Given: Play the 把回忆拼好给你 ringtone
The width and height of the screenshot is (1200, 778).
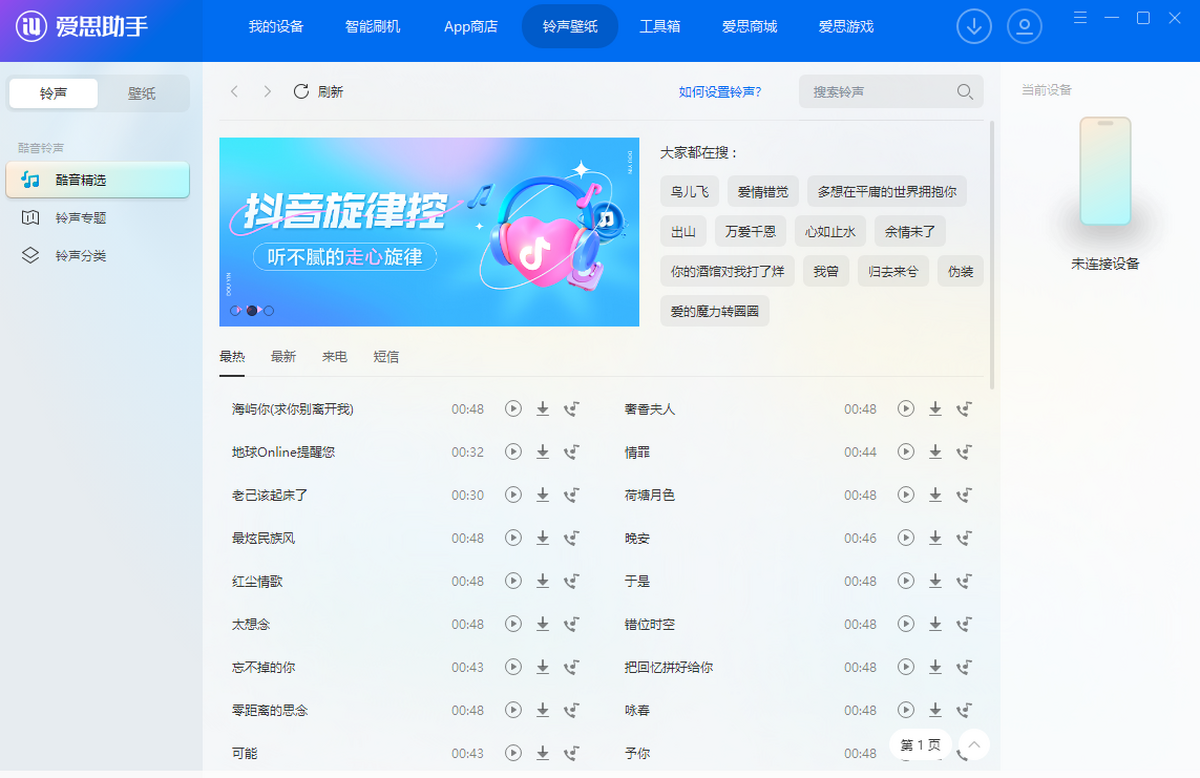Looking at the screenshot, I should coord(906,667).
